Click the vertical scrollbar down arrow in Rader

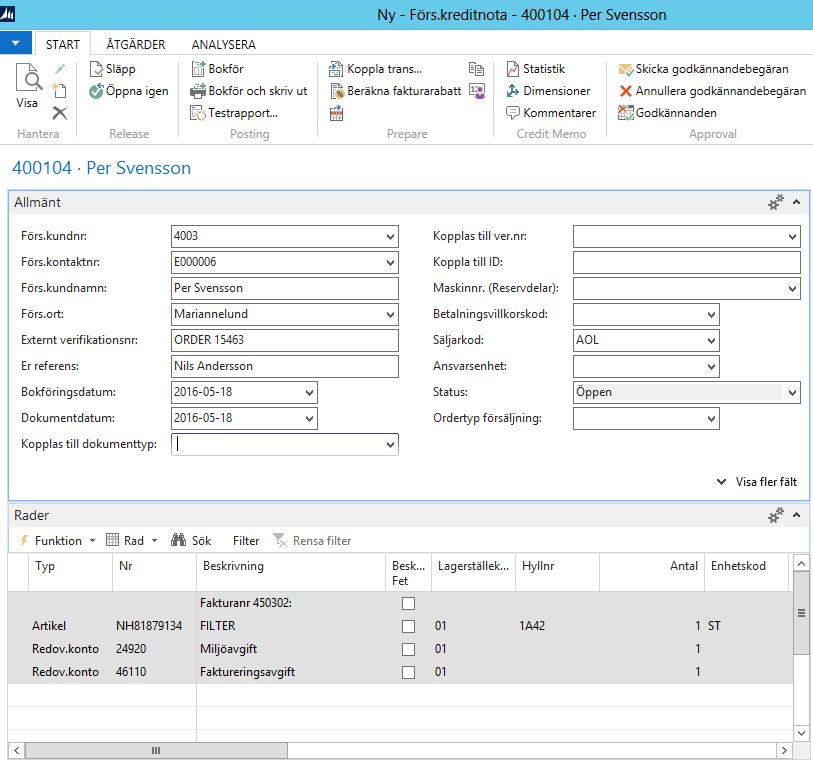pos(801,733)
